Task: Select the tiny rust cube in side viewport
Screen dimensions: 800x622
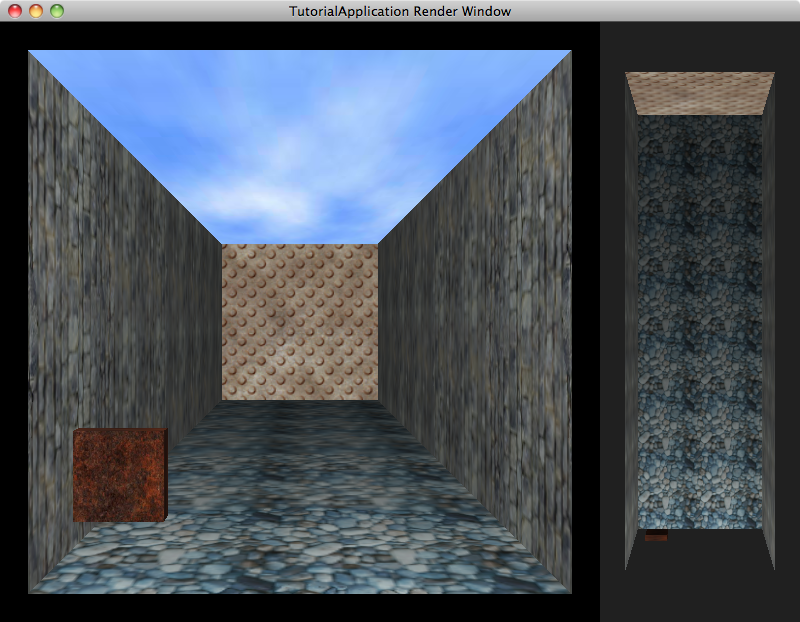Action: click(656, 536)
